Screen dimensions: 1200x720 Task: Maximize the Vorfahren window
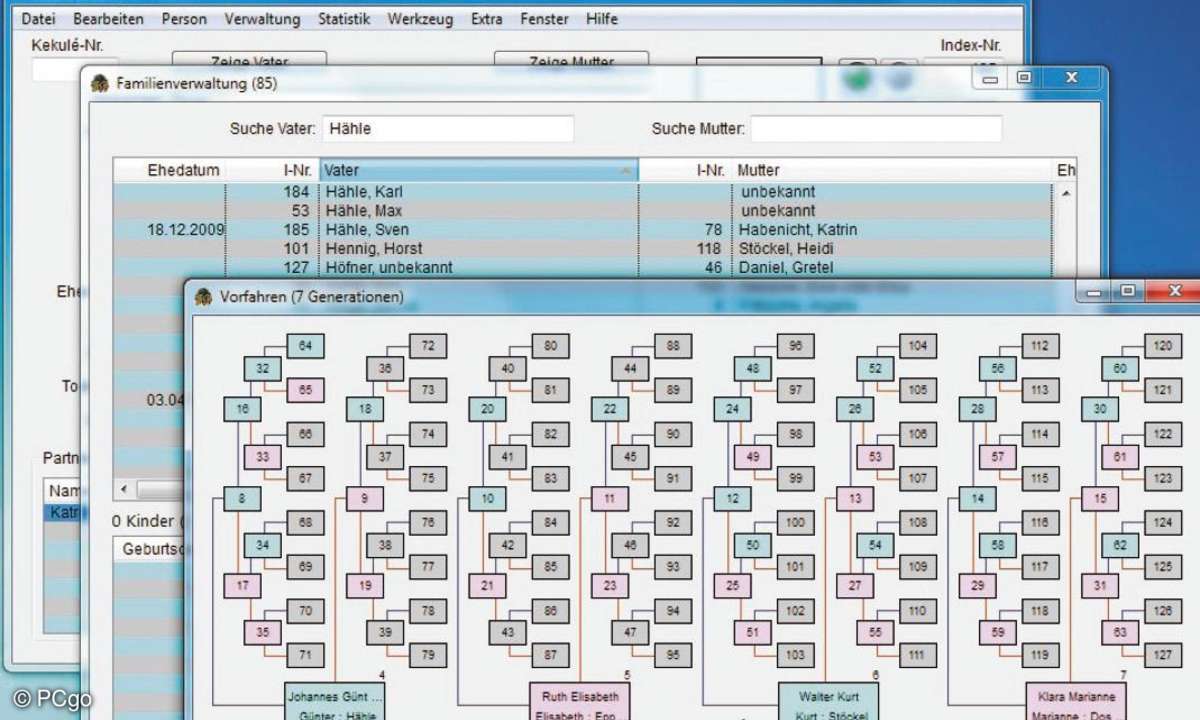[1128, 292]
